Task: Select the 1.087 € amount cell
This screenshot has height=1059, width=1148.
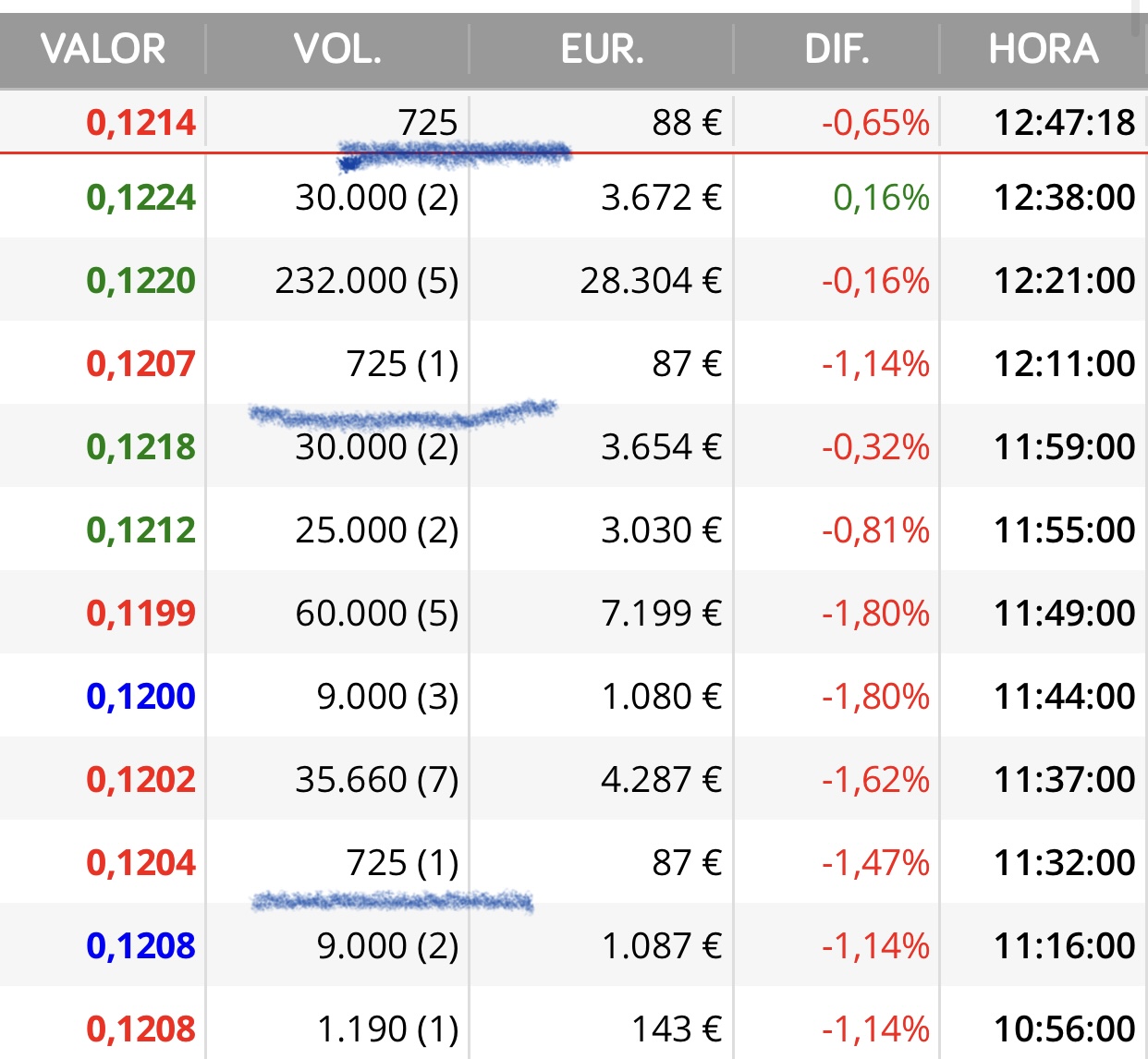Action: (x=662, y=946)
